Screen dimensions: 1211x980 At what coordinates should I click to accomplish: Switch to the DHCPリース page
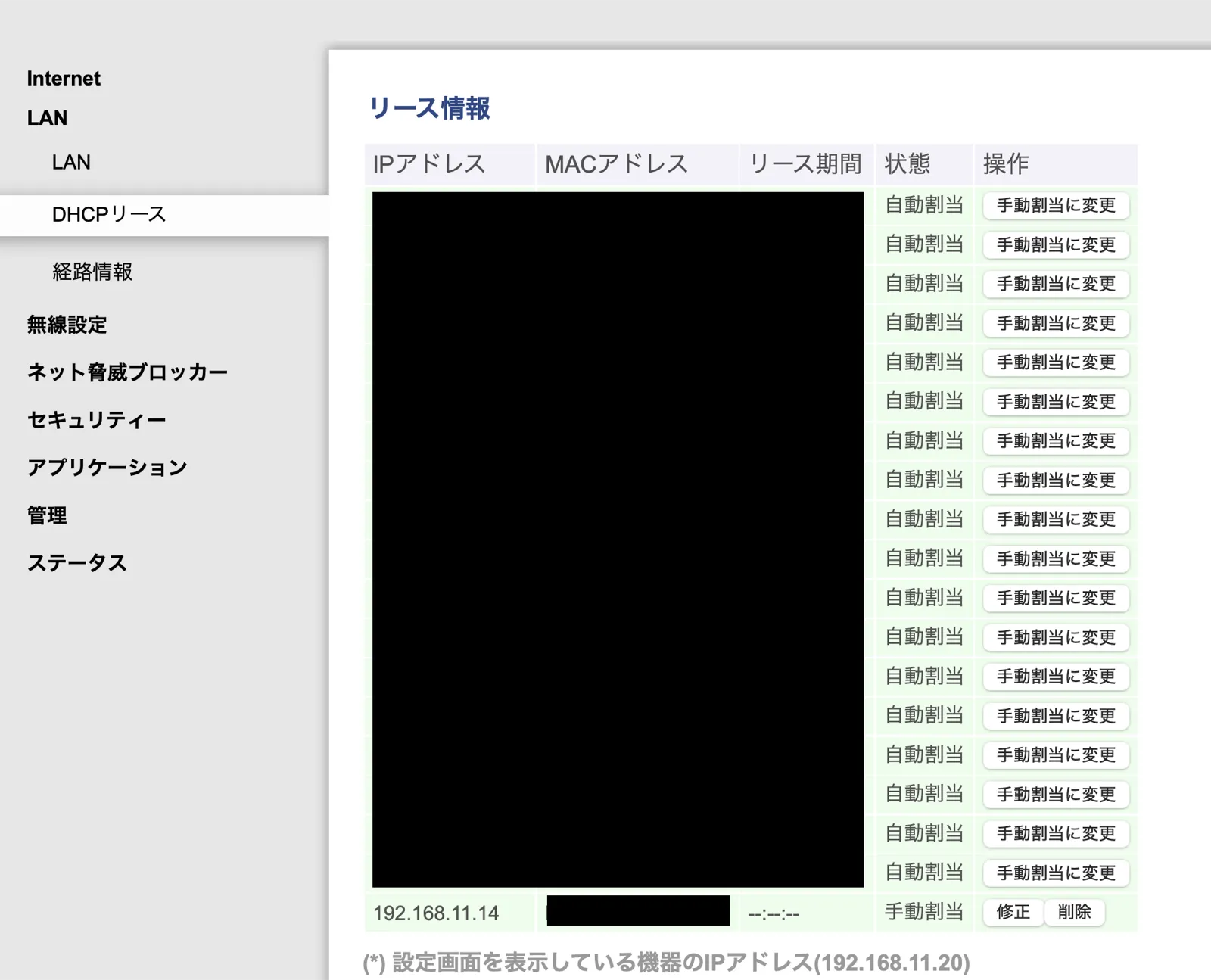[108, 213]
